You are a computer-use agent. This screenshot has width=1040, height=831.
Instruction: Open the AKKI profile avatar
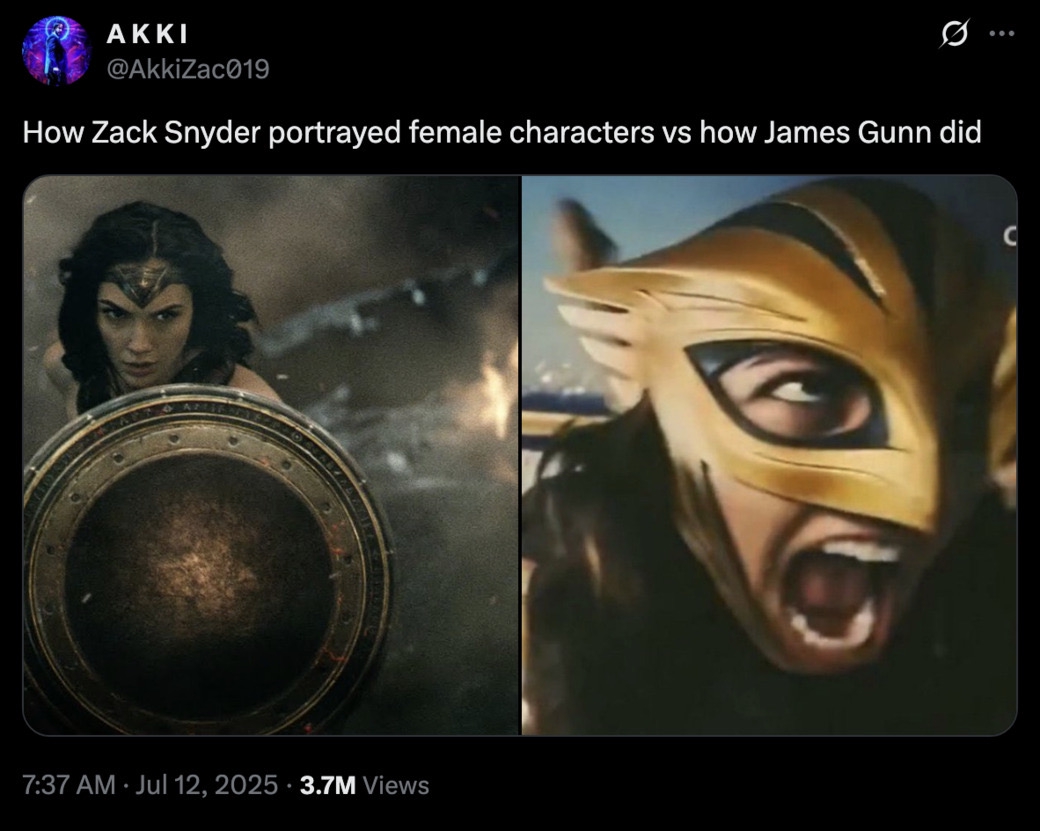(56, 51)
